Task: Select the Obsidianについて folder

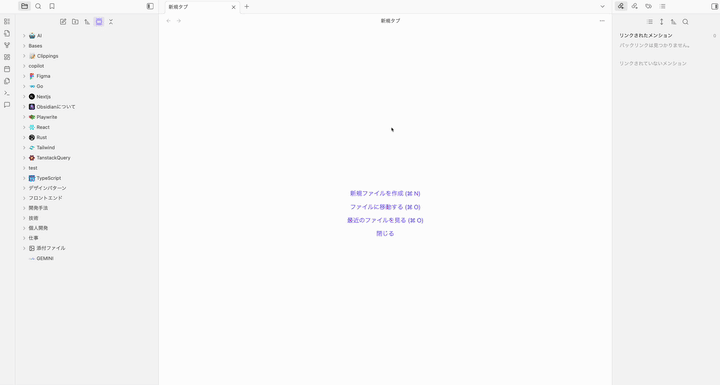Action: (x=87, y=107)
